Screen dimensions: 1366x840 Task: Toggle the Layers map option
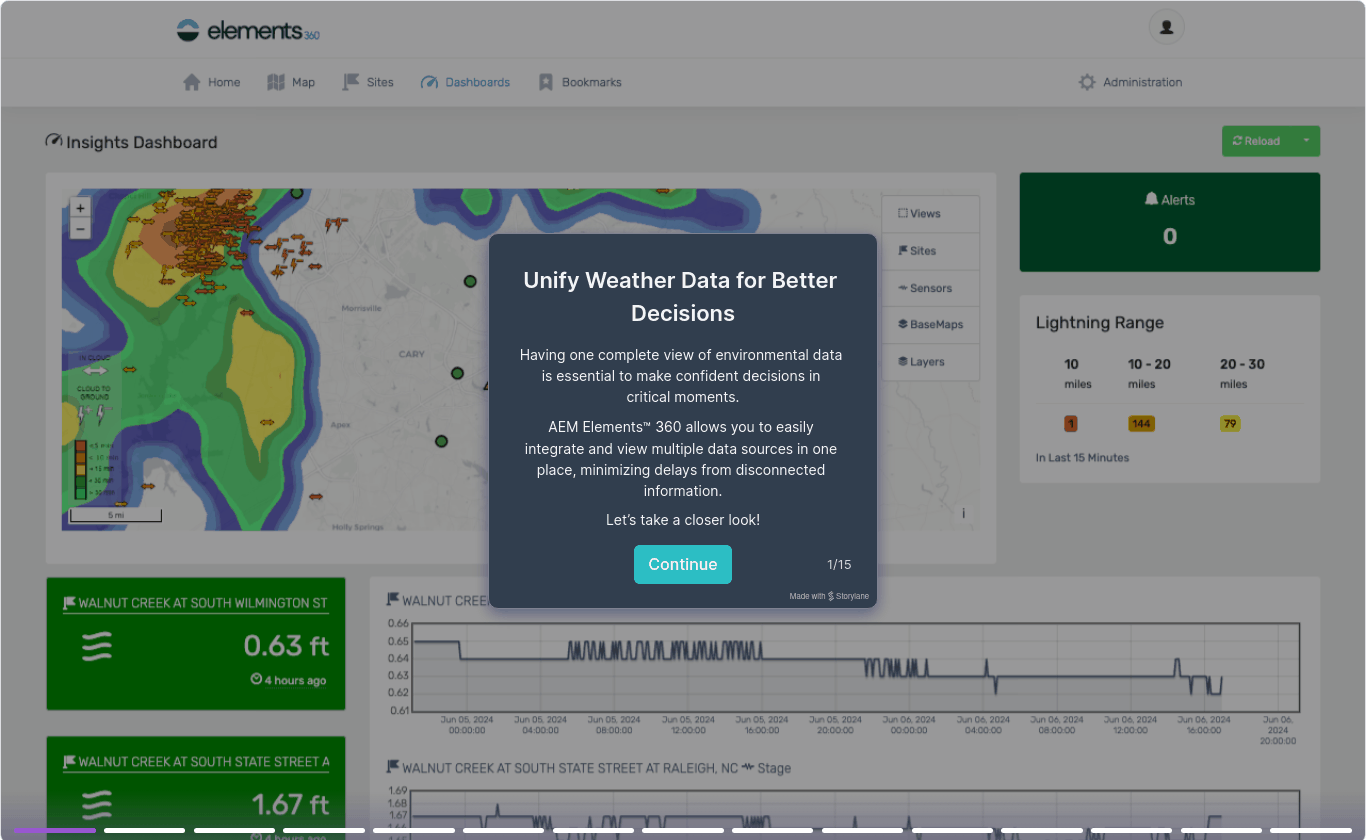coord(929,361)
